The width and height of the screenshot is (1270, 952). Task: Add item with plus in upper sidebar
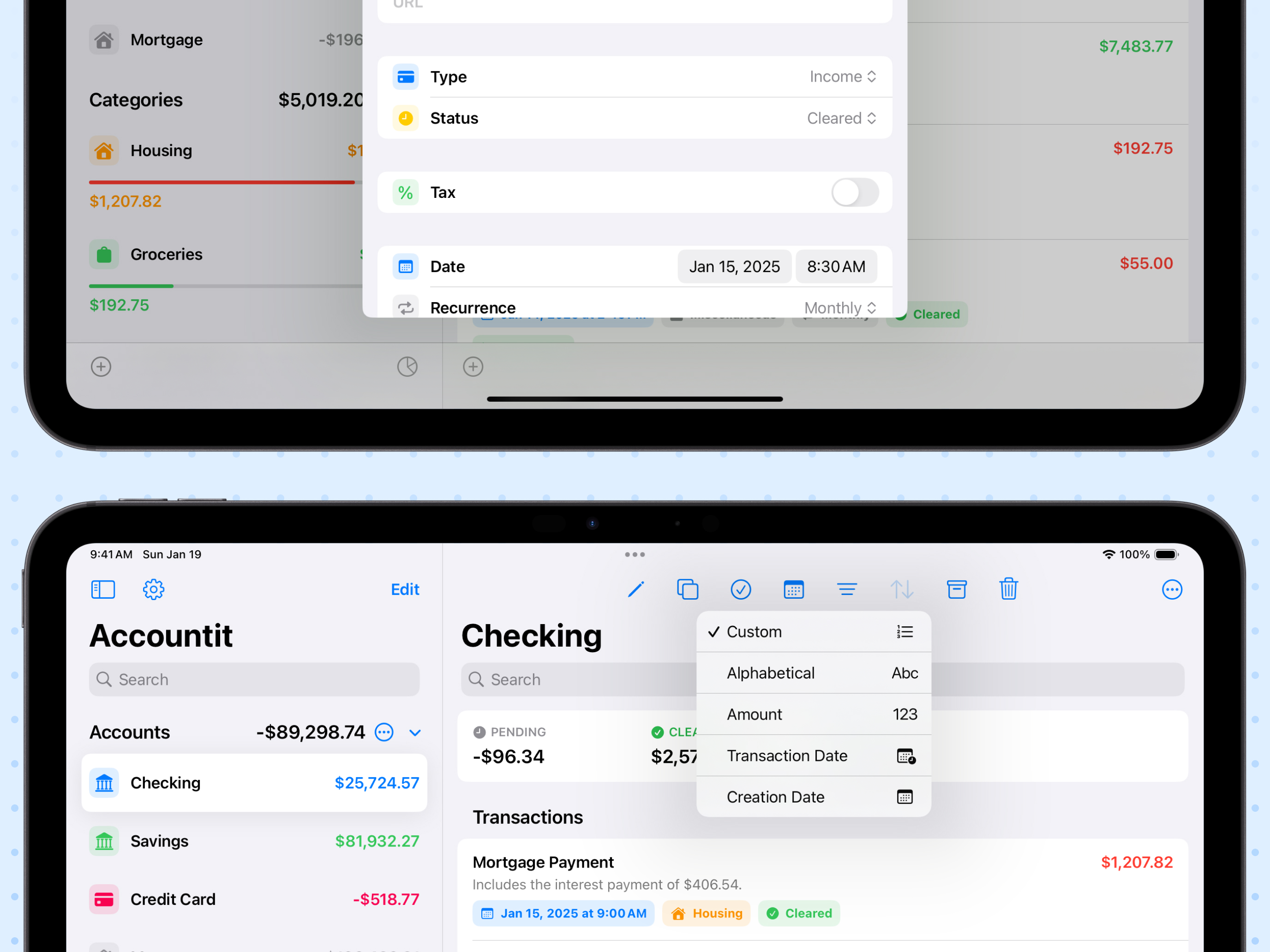coord(101,367)
